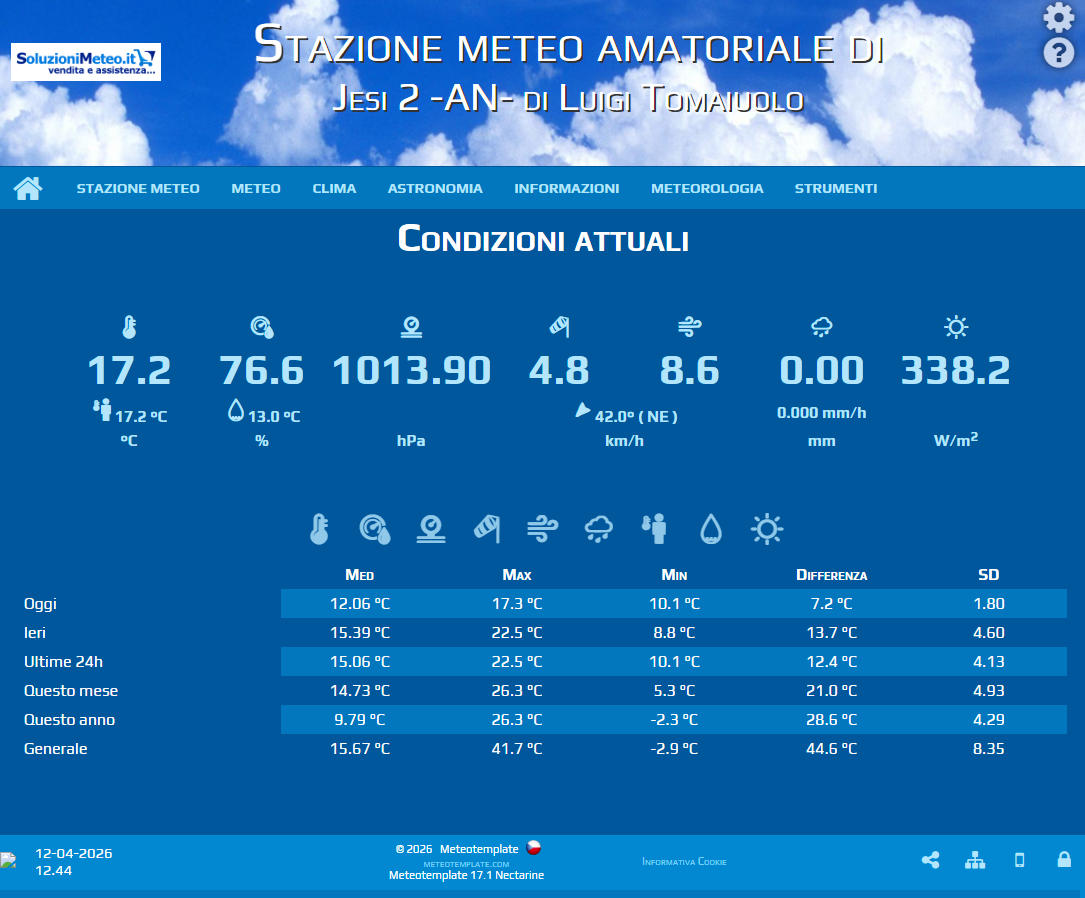Viewport: 1085px width, 898px height.
Task: Open settings via the gear icon
Action: coord(1058,18)
